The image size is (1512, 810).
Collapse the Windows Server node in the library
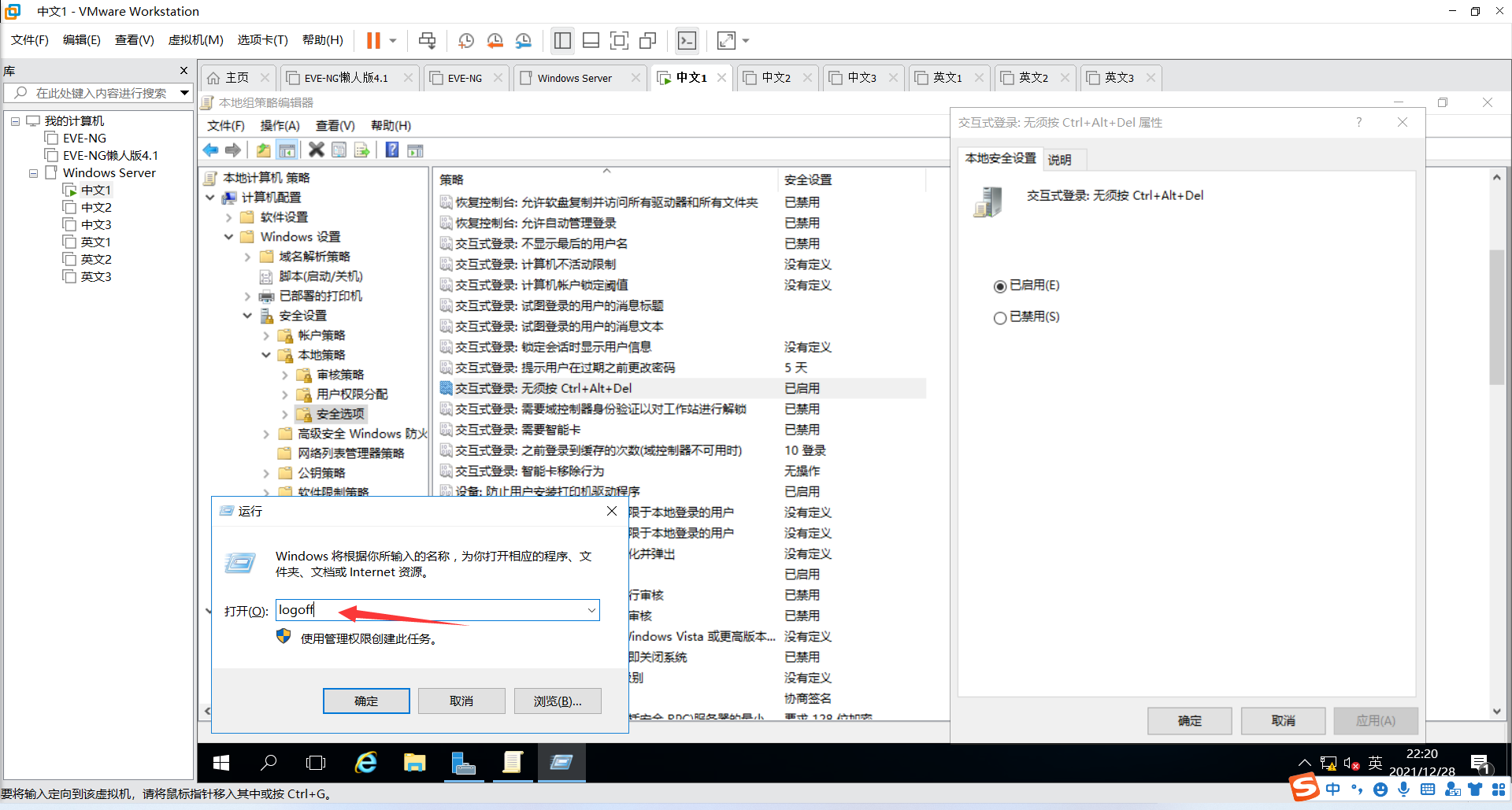(x=33, y=172)
